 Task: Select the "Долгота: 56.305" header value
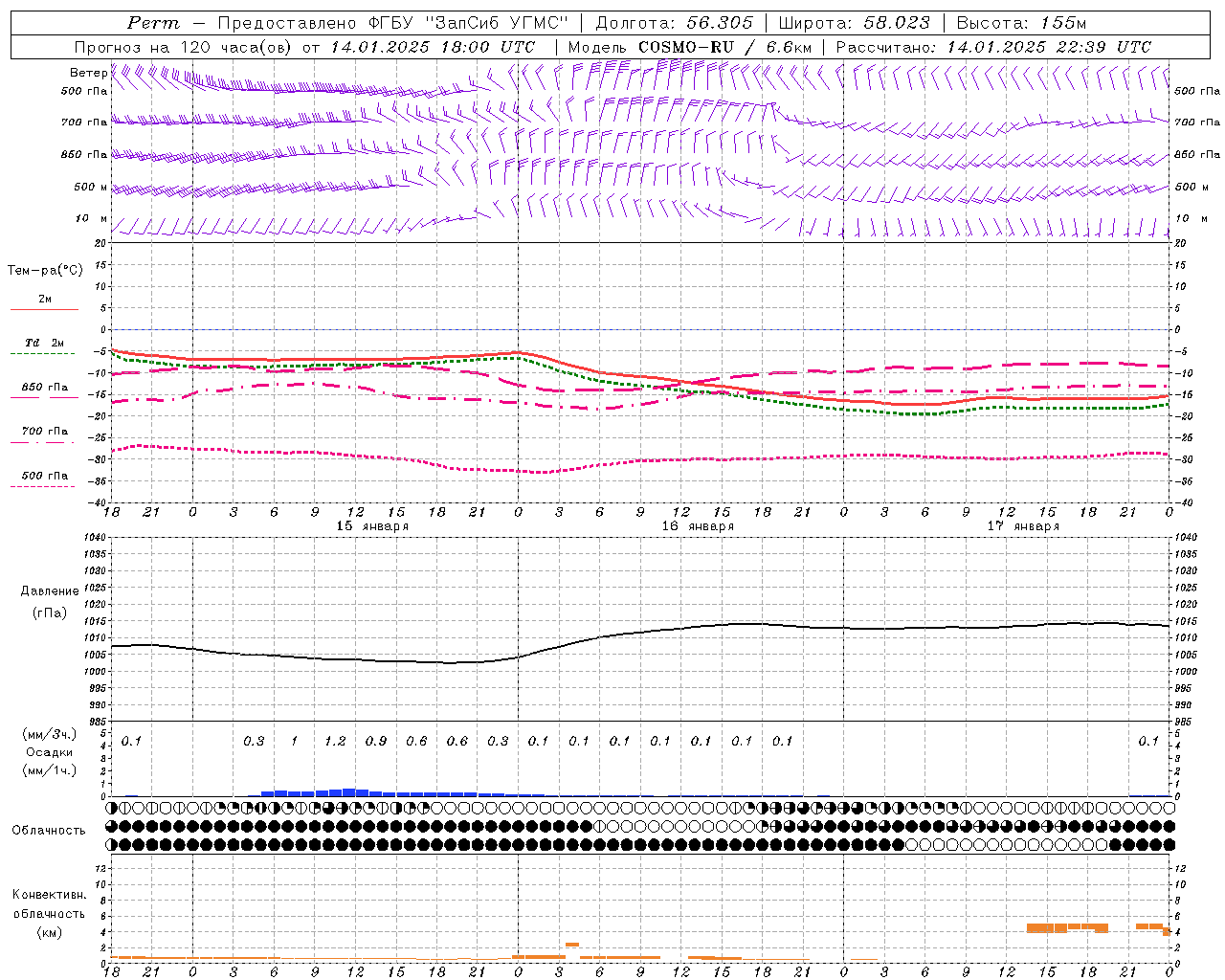click(x=675, y=23)
